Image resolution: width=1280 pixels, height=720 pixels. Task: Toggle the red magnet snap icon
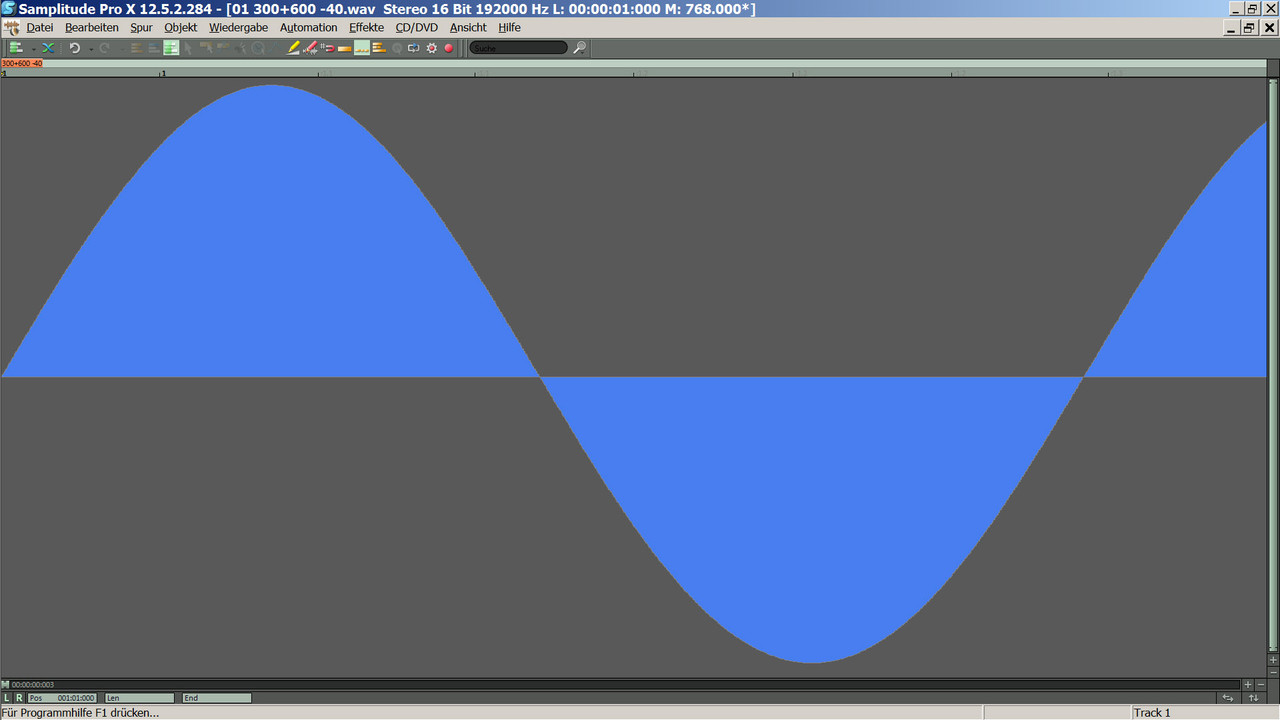tap(328, 47)
